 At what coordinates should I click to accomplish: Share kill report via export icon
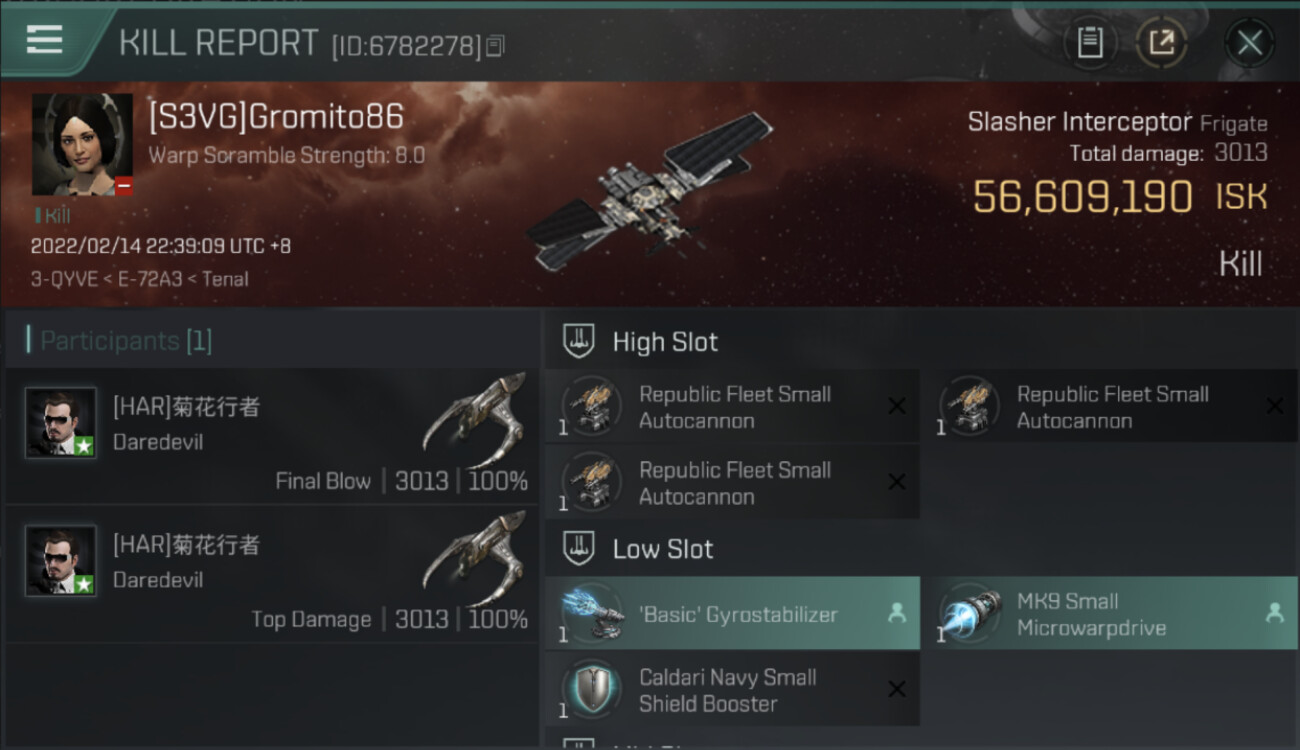[1161, 43]
